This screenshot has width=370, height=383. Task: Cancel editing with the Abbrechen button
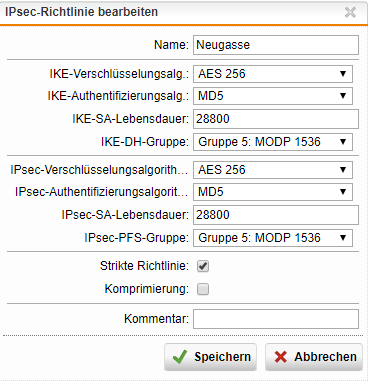pos(314,357)
